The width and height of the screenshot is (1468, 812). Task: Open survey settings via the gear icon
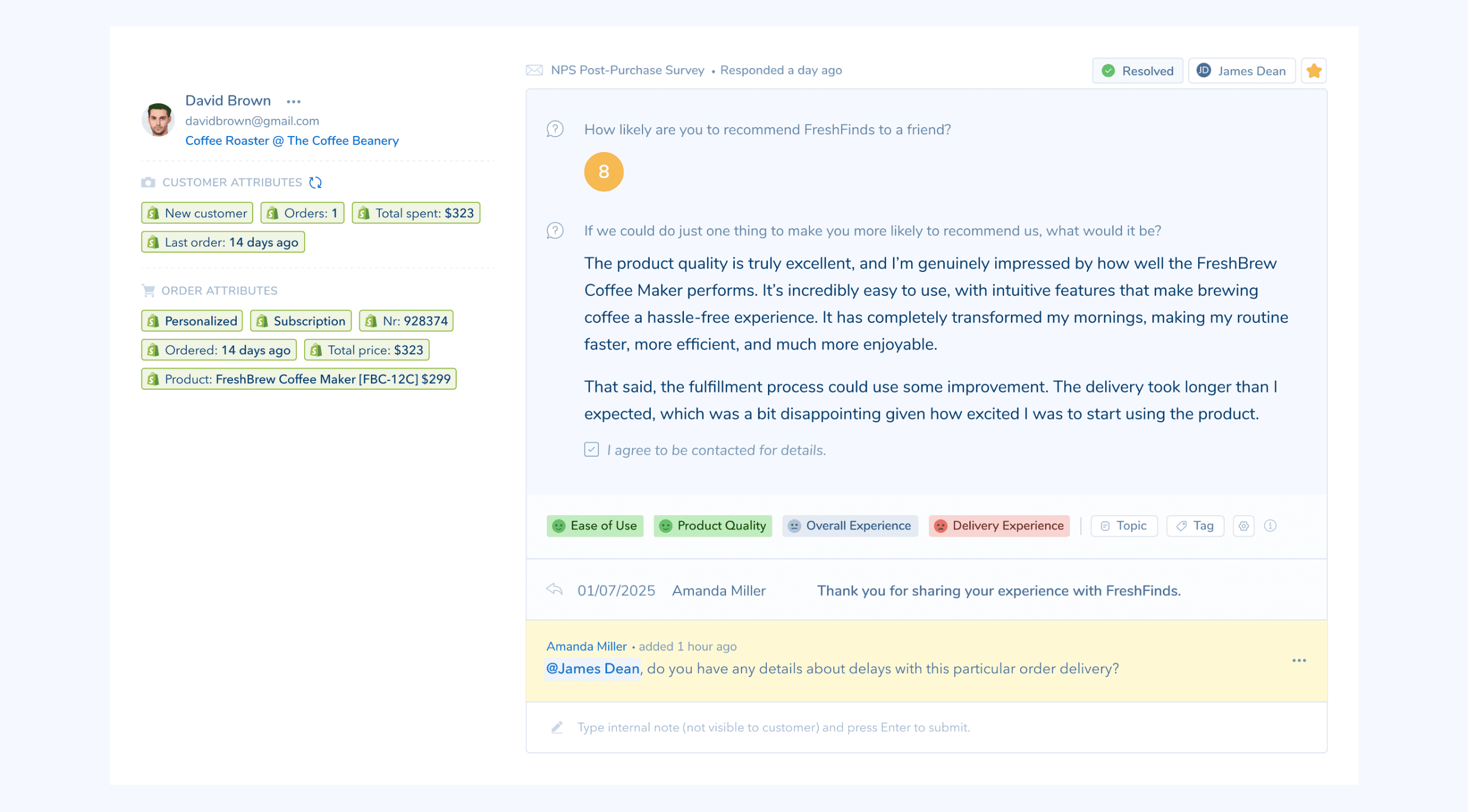point(1244,525)
